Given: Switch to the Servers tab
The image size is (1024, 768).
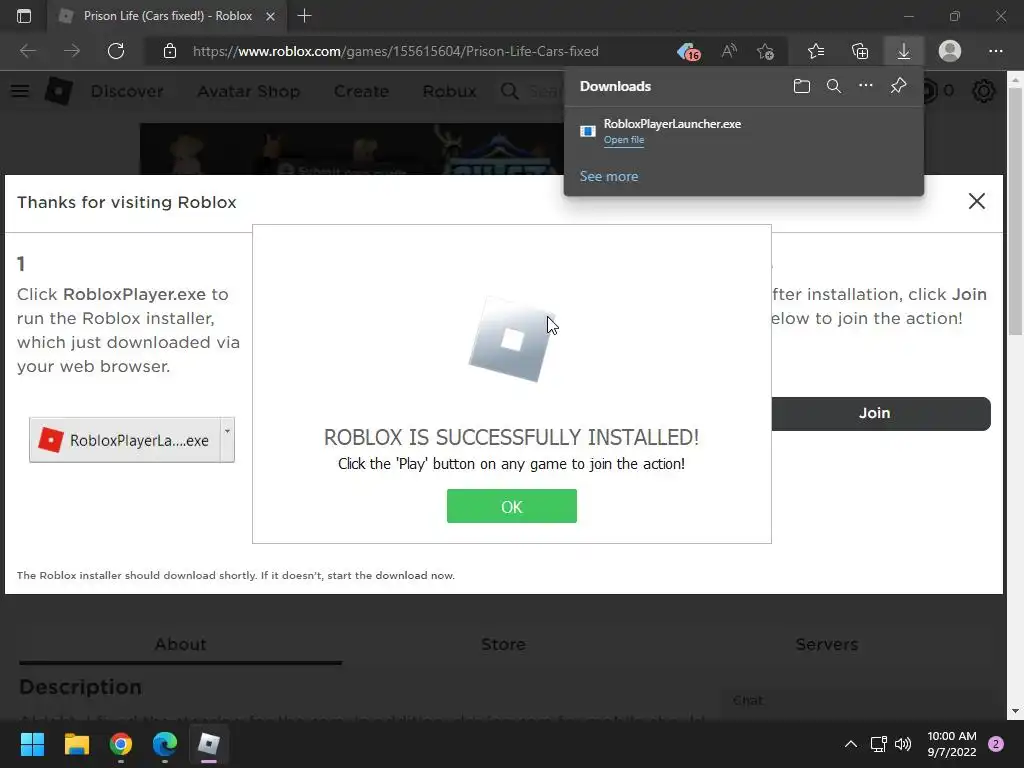Looking at the screenshot, I should [827, 645].
